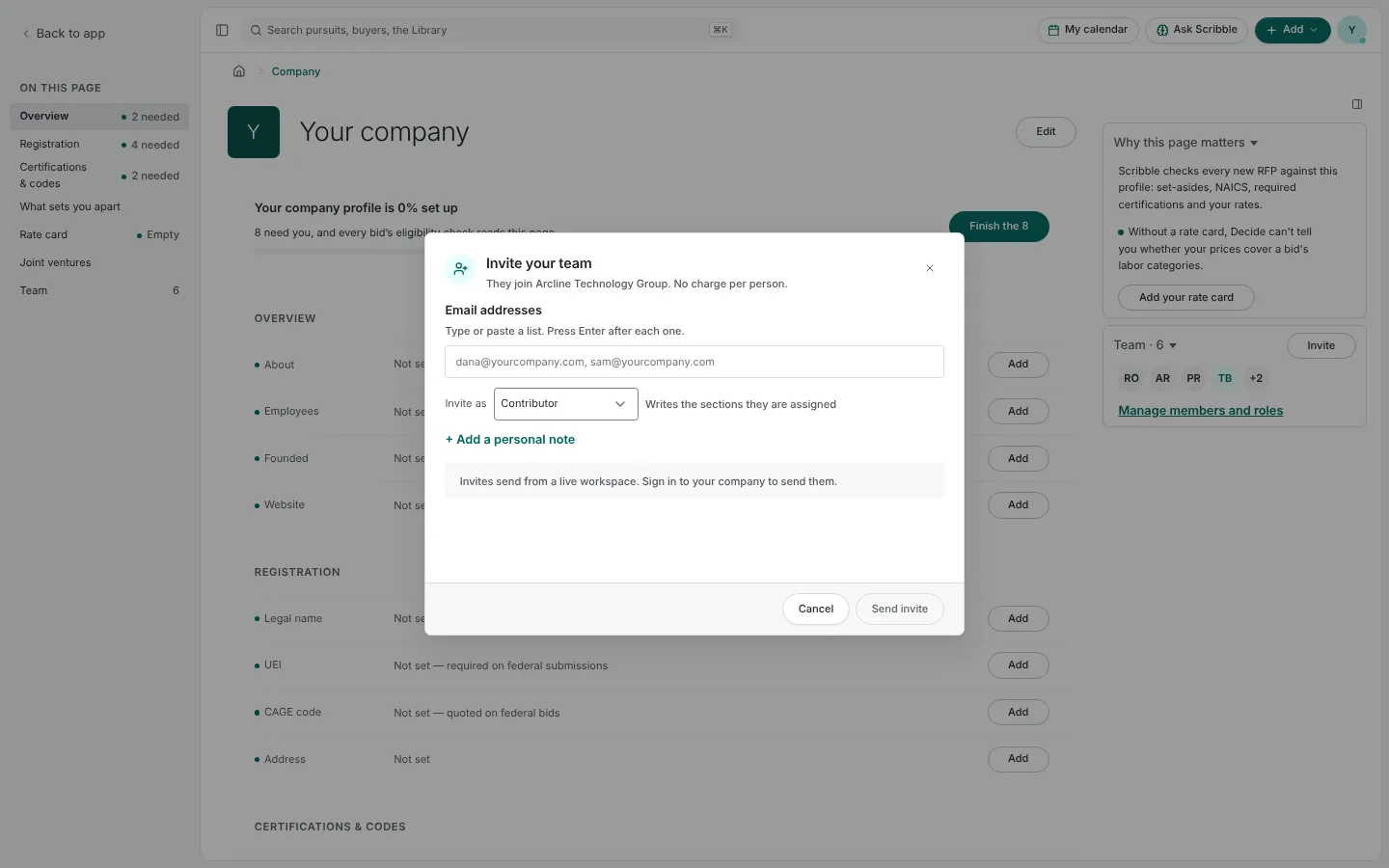Open Manage members and roles link

1201,411
